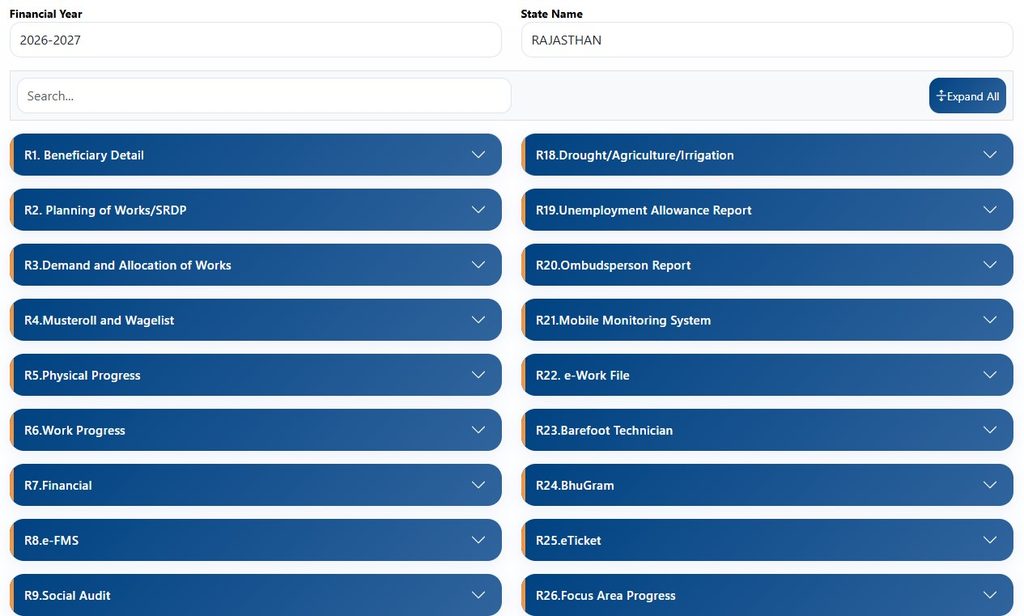
Task: Click the chevron on R8.e-FMS
Action: click(x=478, y=540)
